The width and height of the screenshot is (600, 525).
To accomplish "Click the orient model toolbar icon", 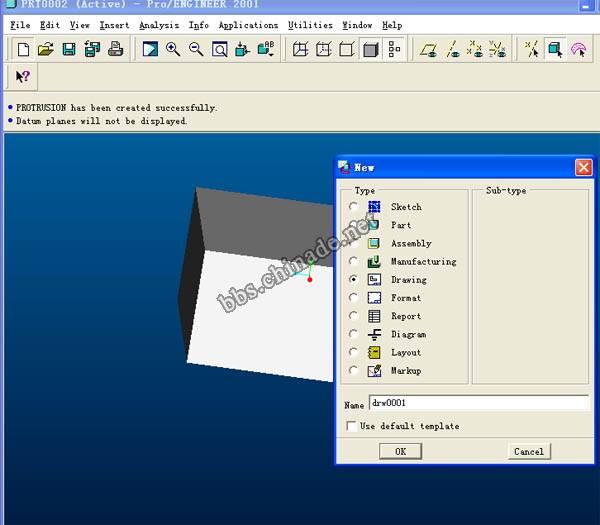I will [242, 49].
